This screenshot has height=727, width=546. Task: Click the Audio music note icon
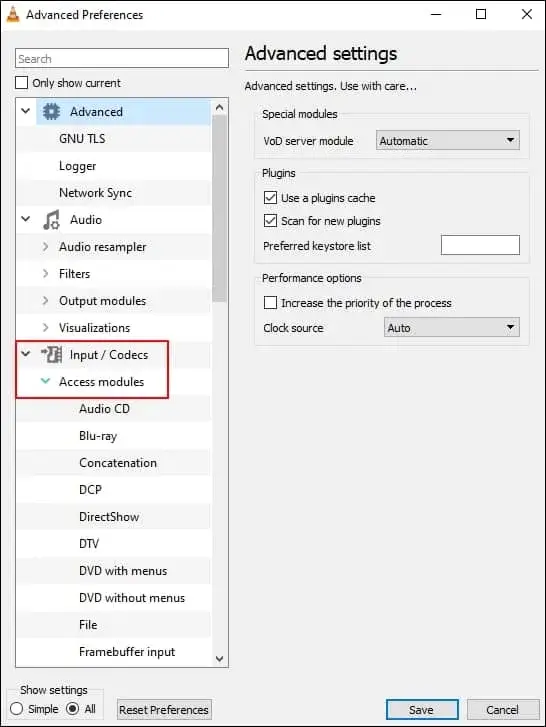[x=51, y=220]
